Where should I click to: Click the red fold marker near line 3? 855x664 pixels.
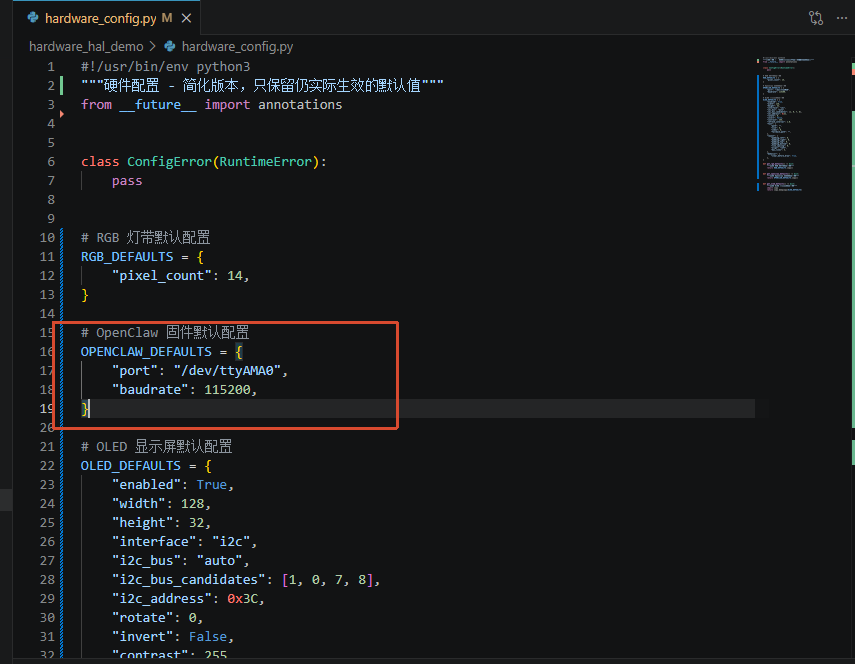[62, 114]
